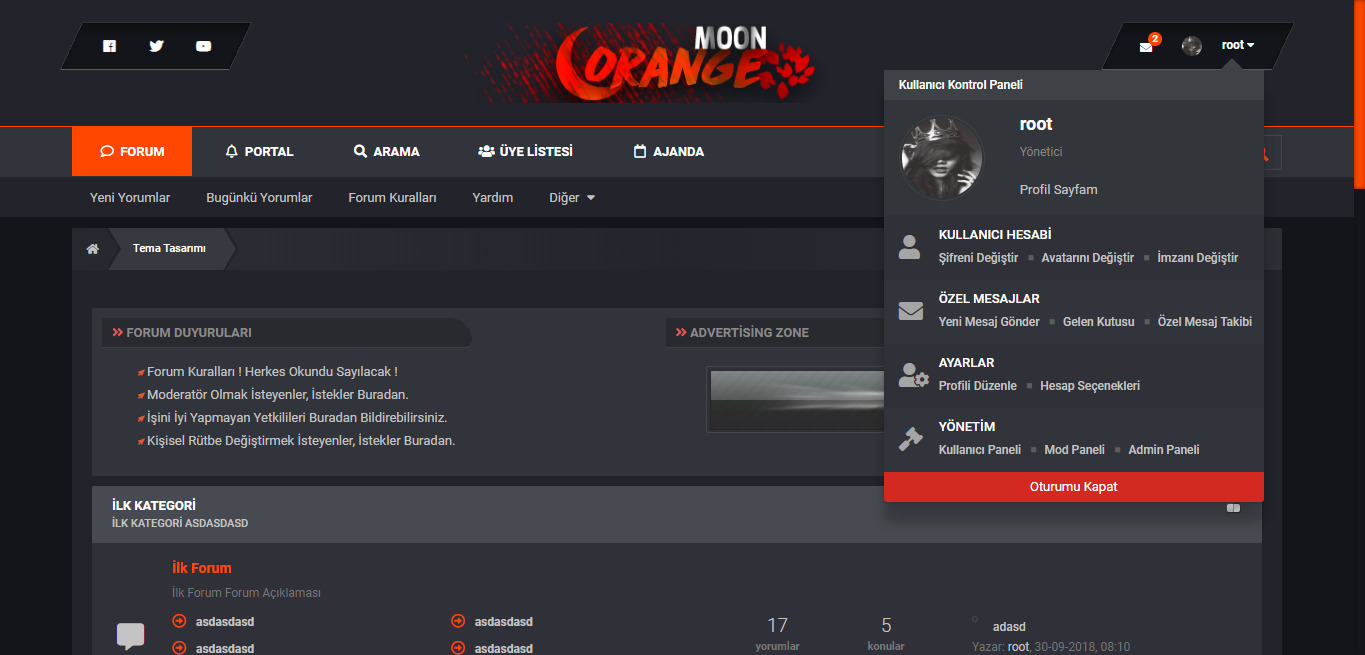The width and height of the screenshot is (1365, 655).
Task: Open the Admin Paneli link
Action: [x=1163, y=450]
